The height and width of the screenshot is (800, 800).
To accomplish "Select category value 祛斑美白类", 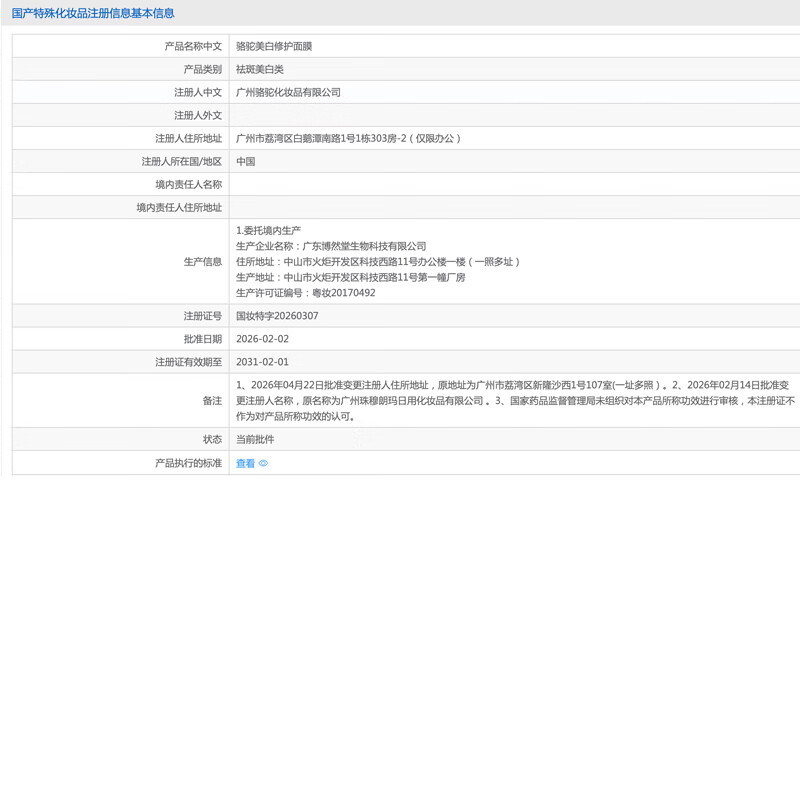I will 260,69.
